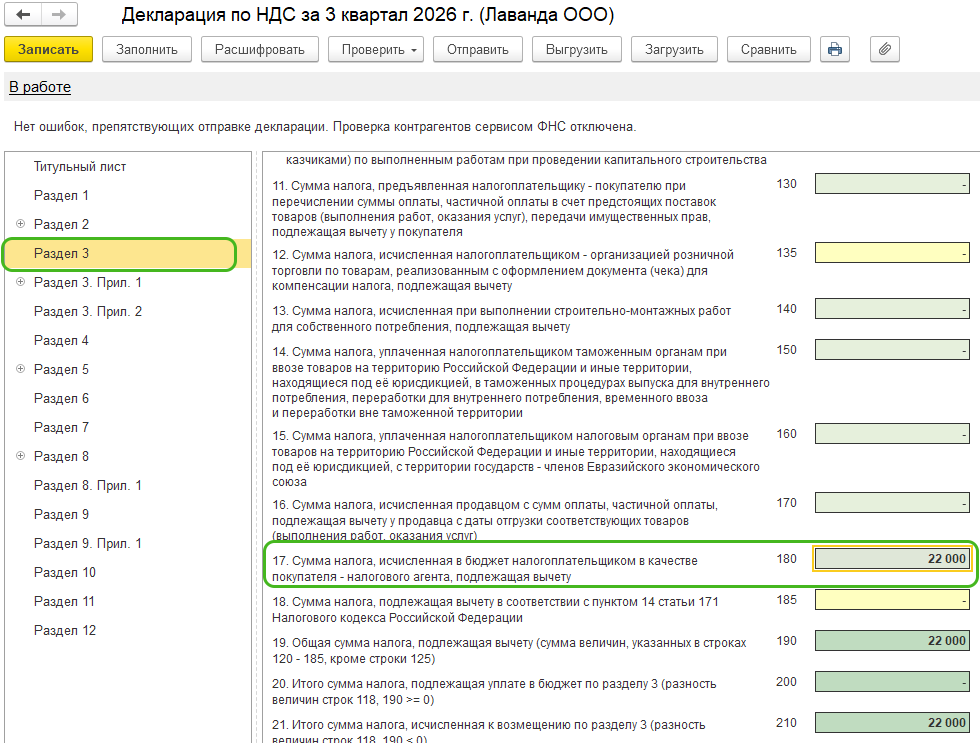Select Раздел 10 in the tree
This screenshot has width=980, height=743.
pyautogui.click(x=64, y=572)
